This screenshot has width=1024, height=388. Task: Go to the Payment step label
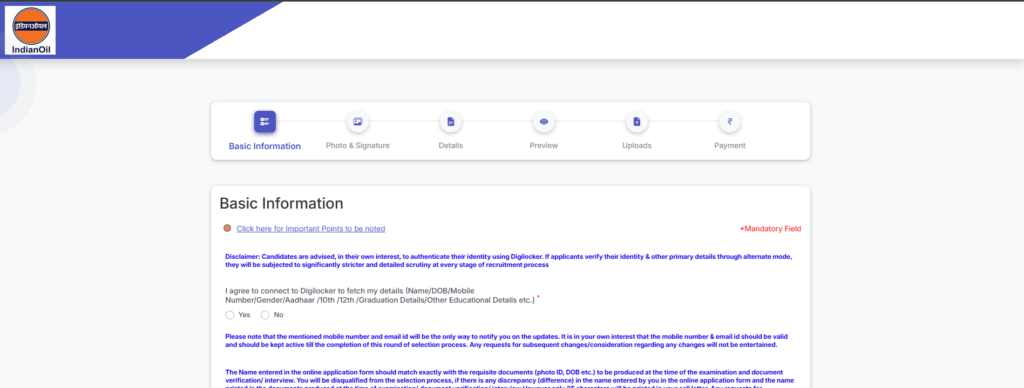[x=729, y=146]
